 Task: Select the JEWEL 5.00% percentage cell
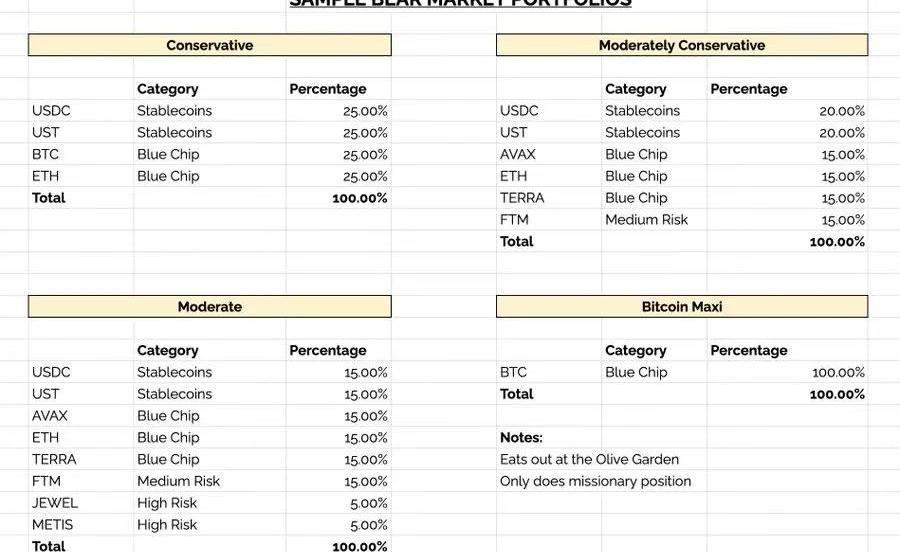368,503
